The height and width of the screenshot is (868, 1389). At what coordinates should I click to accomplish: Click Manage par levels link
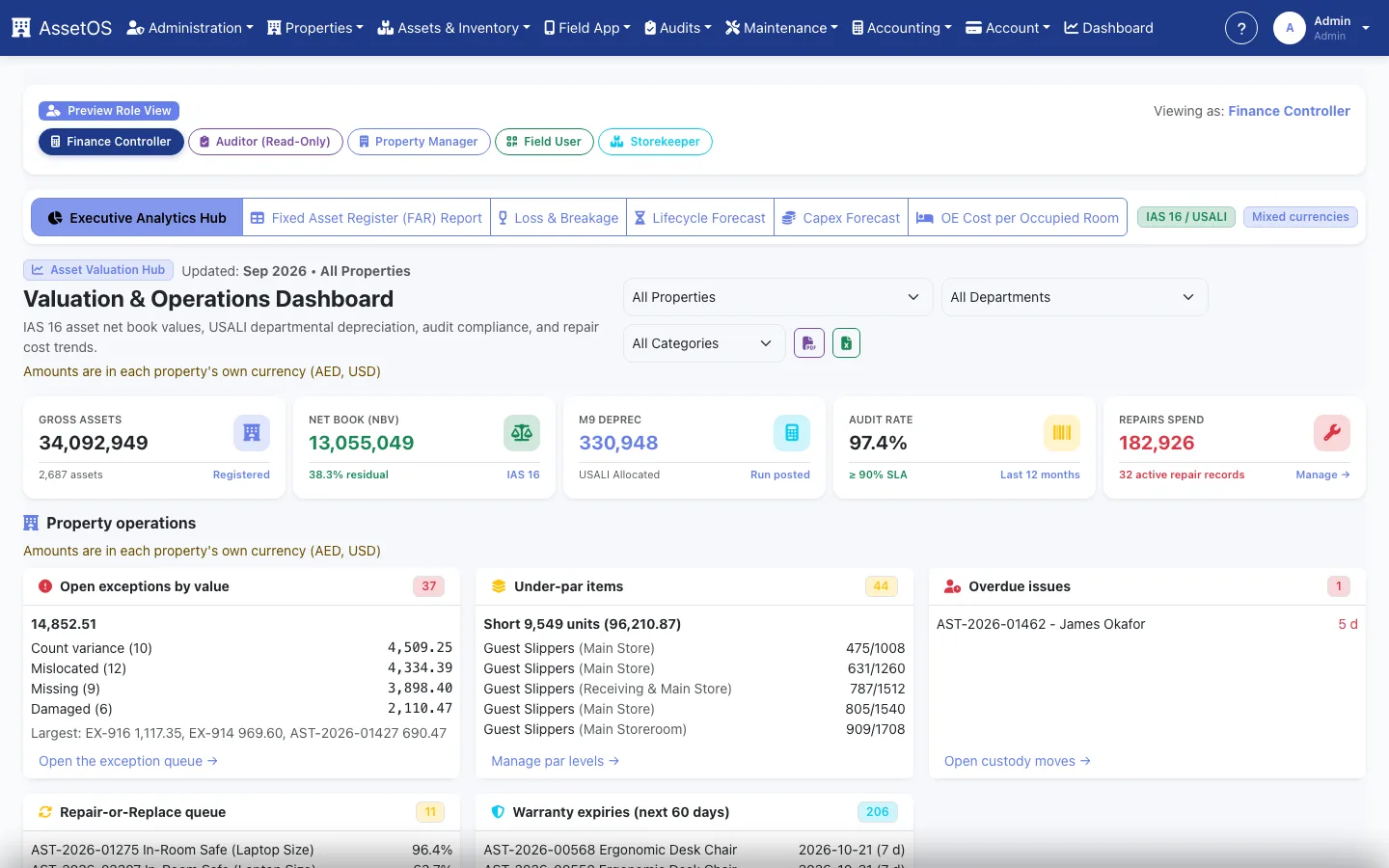[x=555, y=761]
